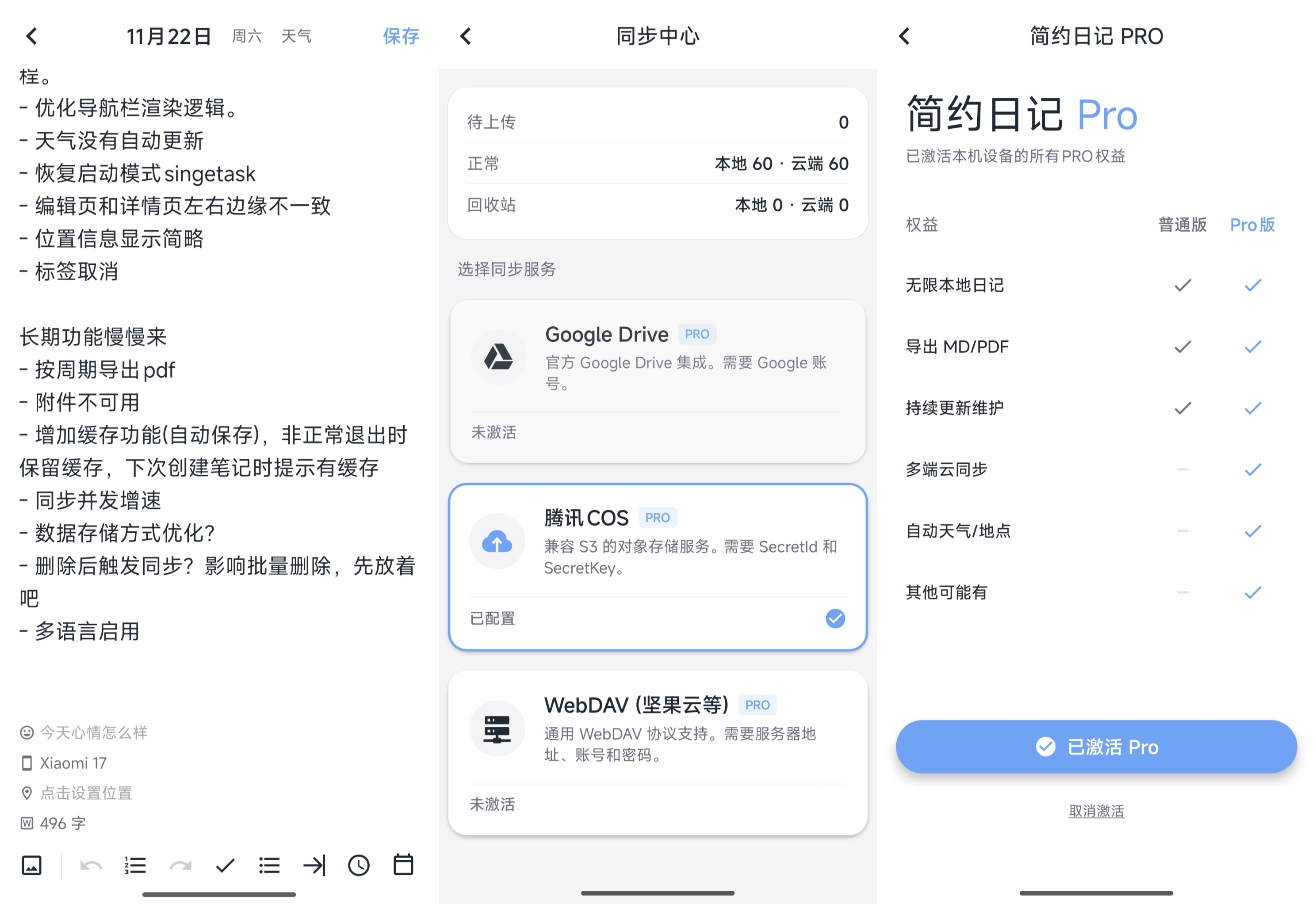The width and height of the screenshot is (1316, 904).
Task: Insert a bulleted list
Action: click(269, 866)
